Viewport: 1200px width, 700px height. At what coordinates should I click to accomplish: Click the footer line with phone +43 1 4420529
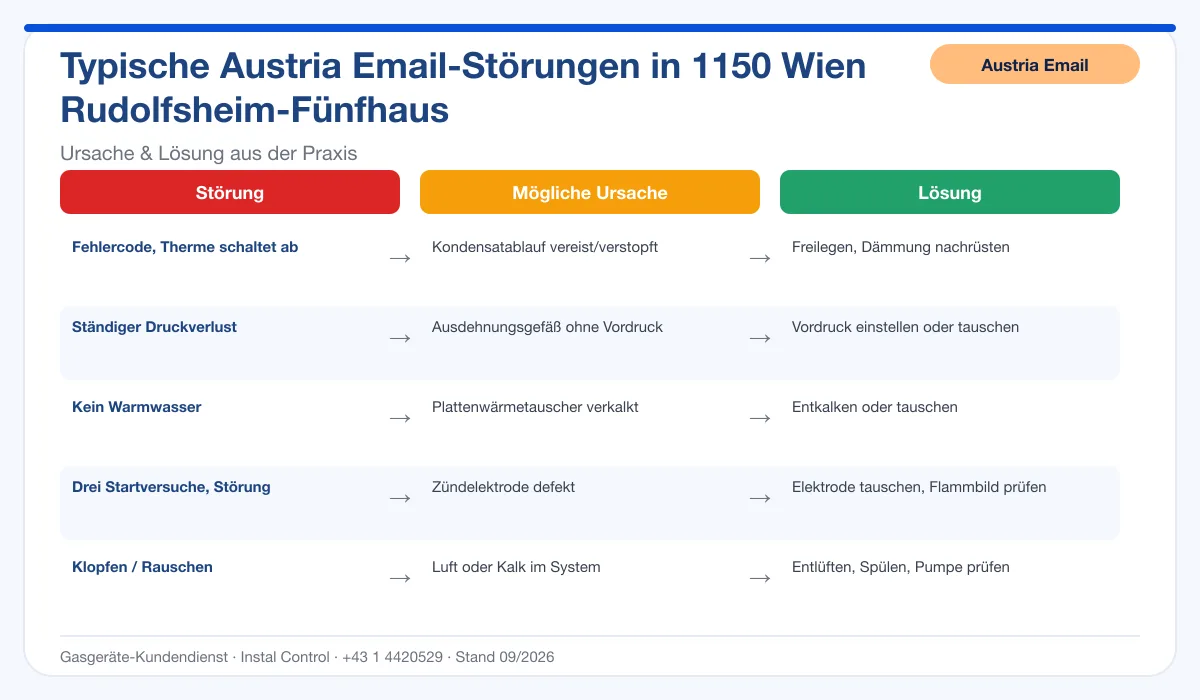(307, 657)
